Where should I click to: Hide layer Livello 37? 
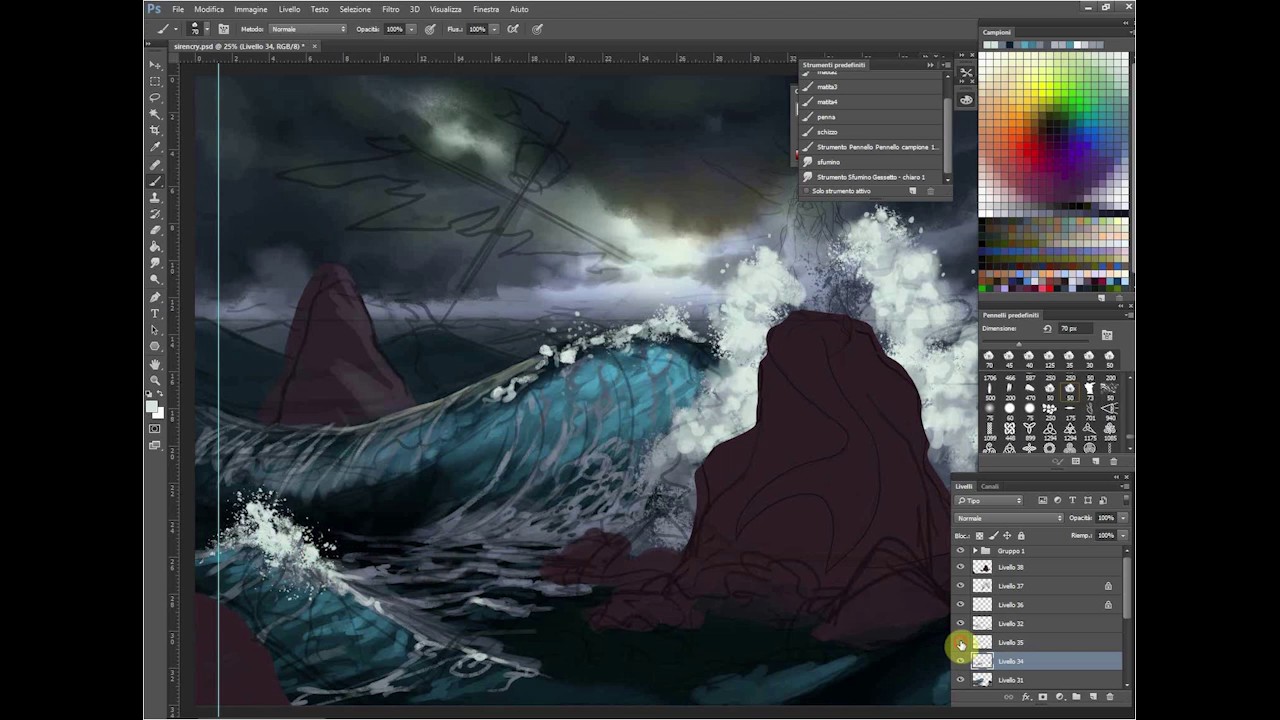click(961, 586)
